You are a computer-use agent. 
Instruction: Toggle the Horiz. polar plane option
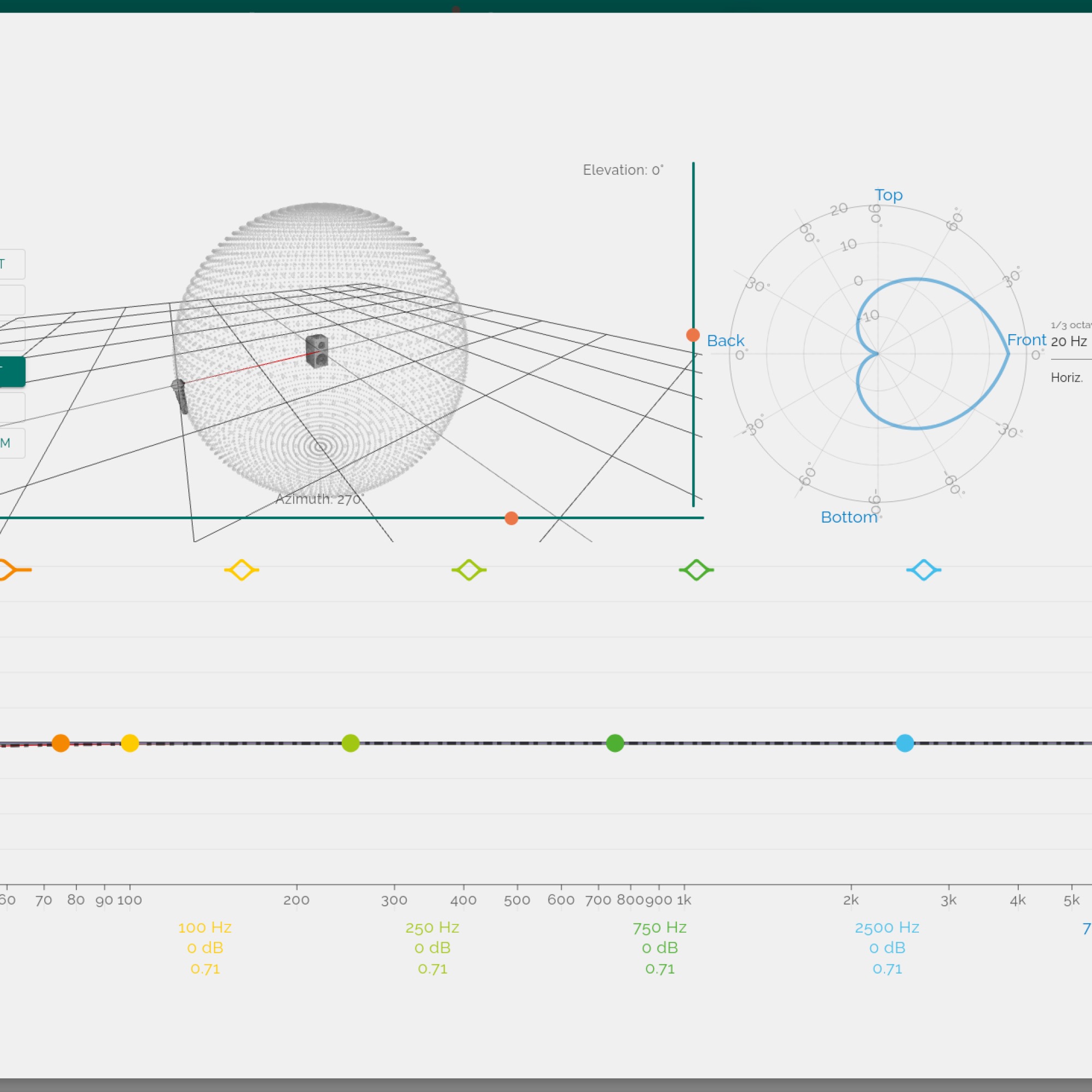[x=1066, y=378]
